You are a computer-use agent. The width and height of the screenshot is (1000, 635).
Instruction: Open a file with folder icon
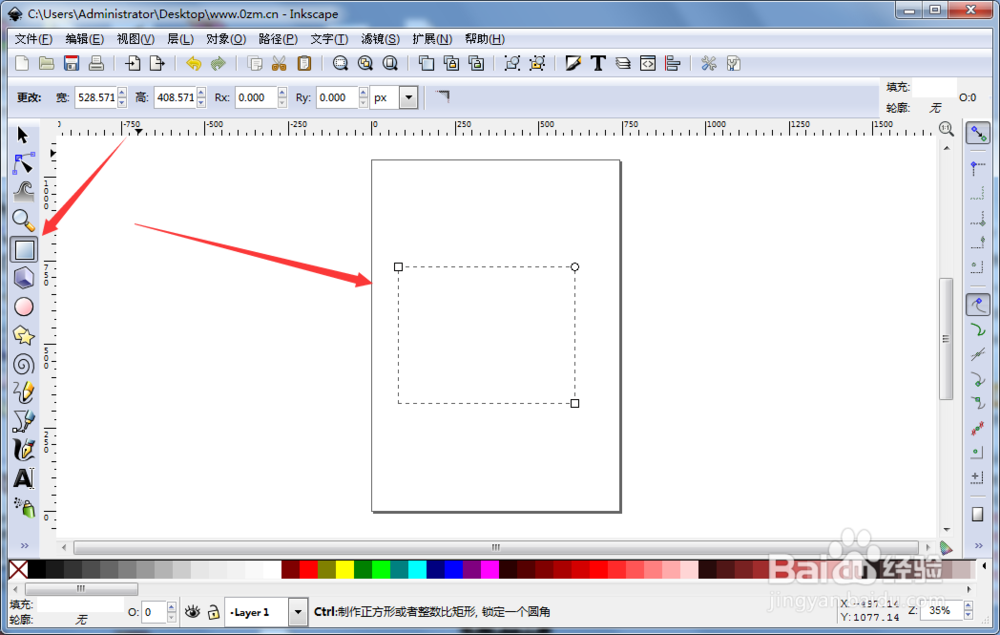(46, 63)
